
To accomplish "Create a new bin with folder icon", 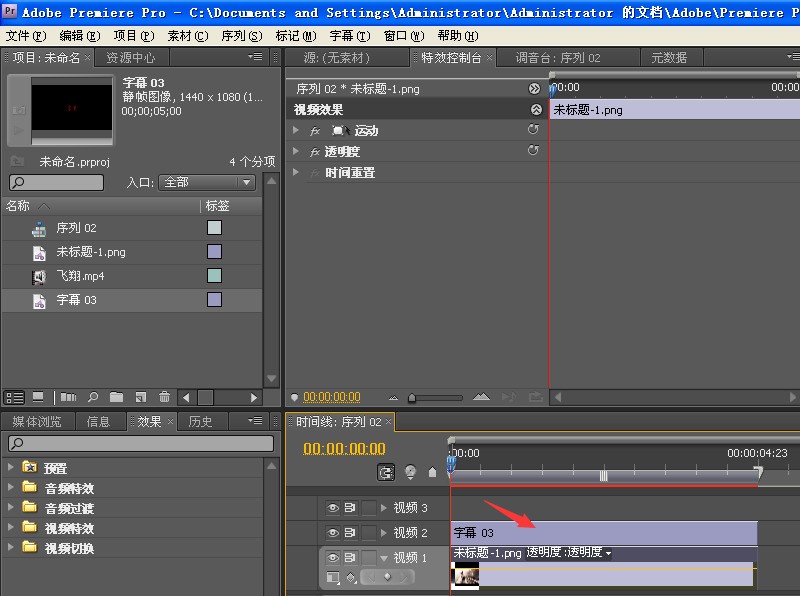I will coord(116,397).
